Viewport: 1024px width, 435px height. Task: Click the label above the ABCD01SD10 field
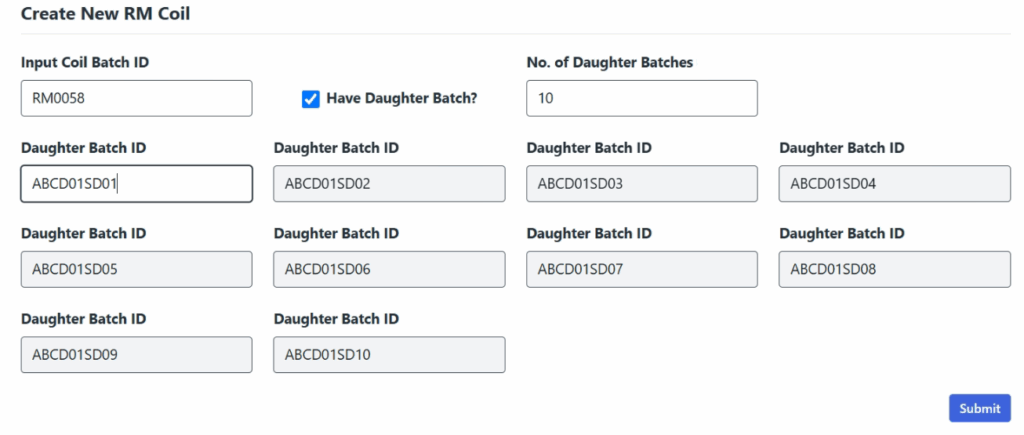click(x=336, y=319)
